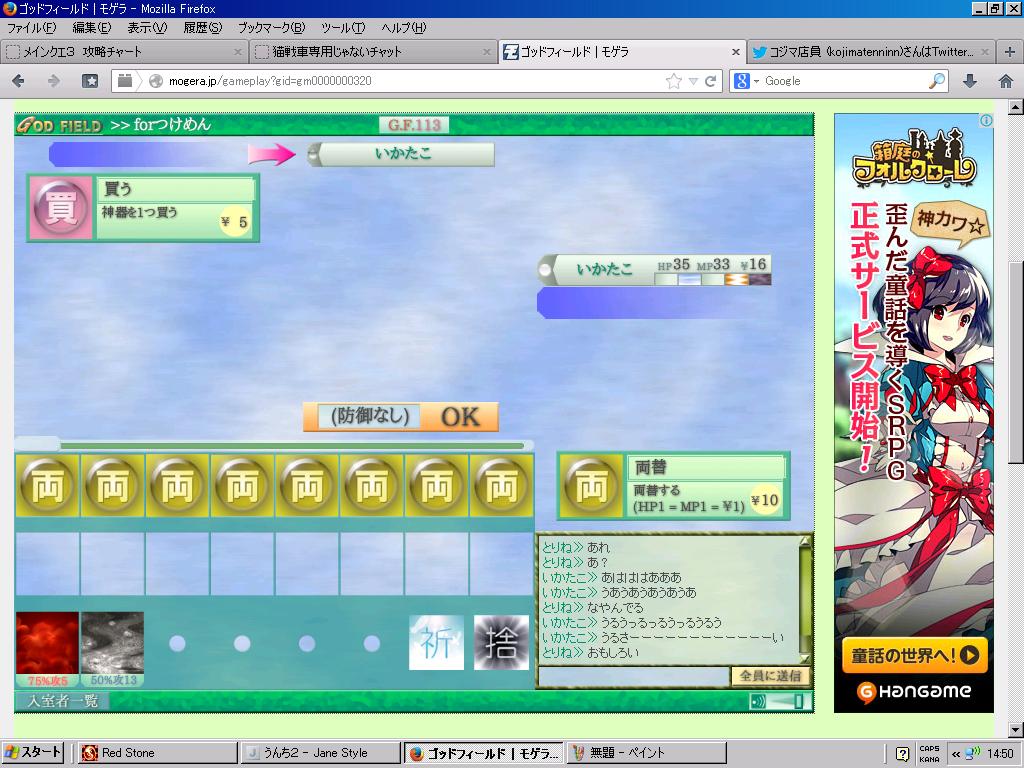Open Firefox downloads arrow icon
Image resolution: width=1024 pixels, height=768 pixels.
tap(969, 81)
